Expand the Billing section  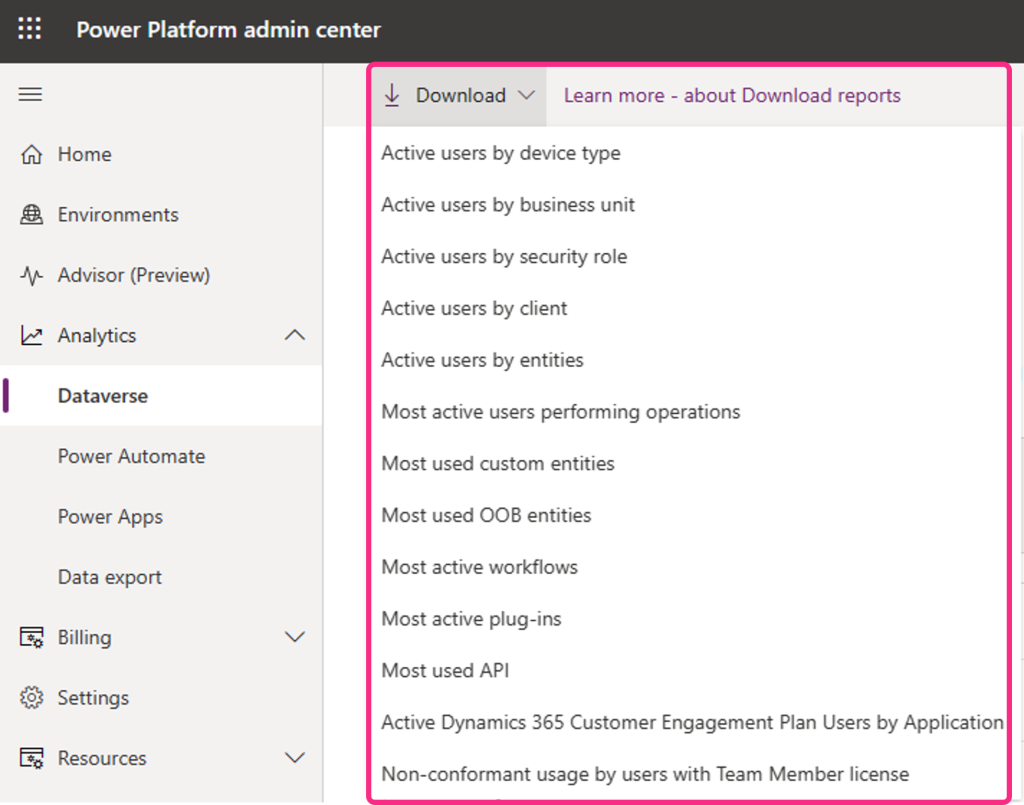(295, 636)
